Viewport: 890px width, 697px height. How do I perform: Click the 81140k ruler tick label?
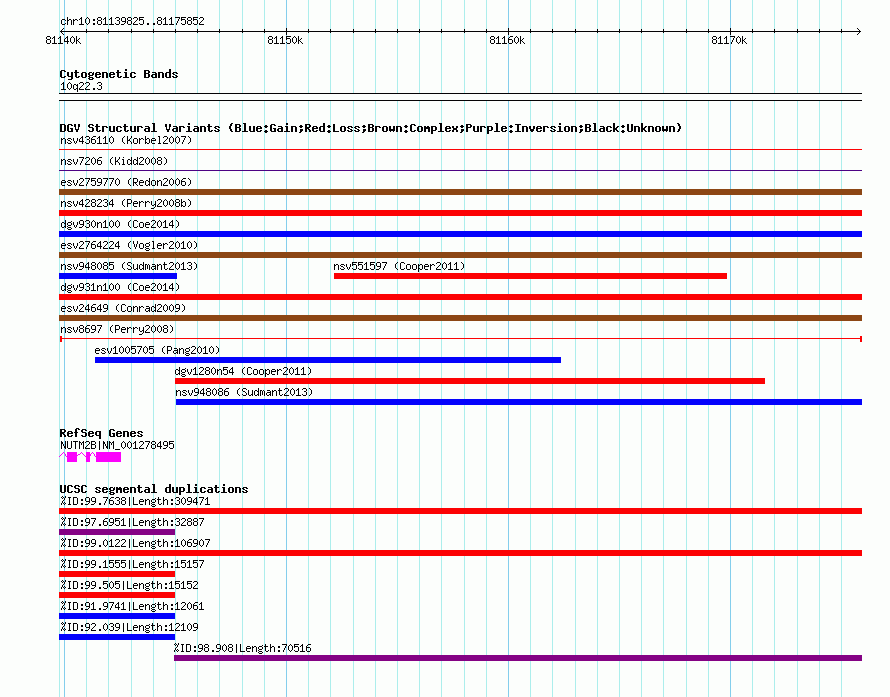click(63, 41)
